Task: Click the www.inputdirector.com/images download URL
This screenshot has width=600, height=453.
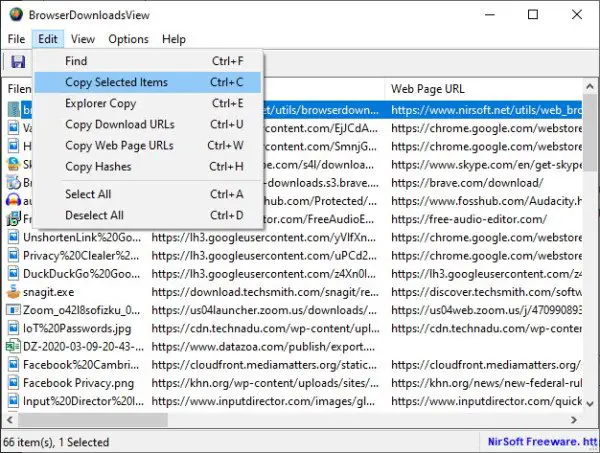Action: click(263, 401)
